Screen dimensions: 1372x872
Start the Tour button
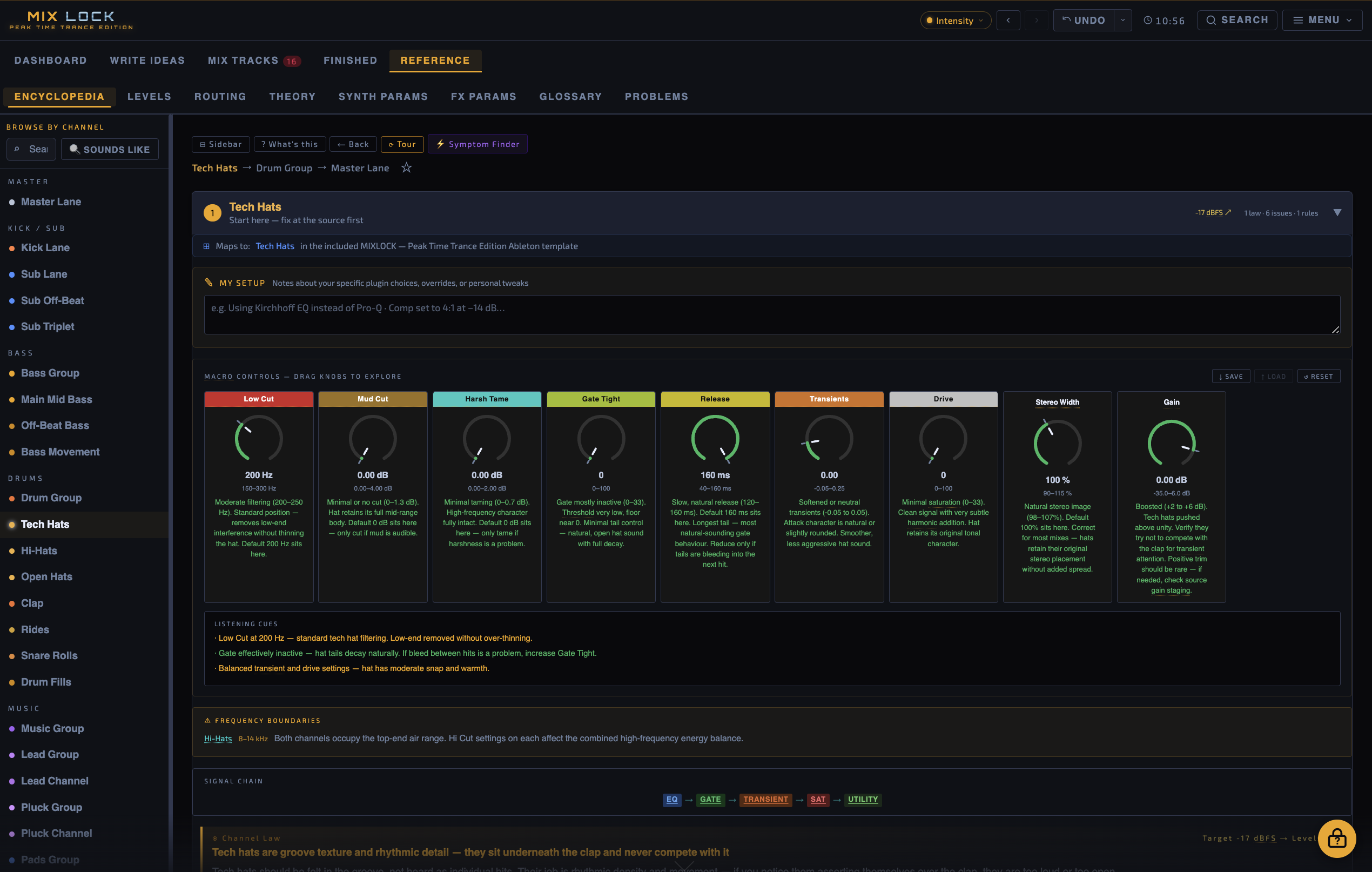pyautogui.click(x=402, y=144)
